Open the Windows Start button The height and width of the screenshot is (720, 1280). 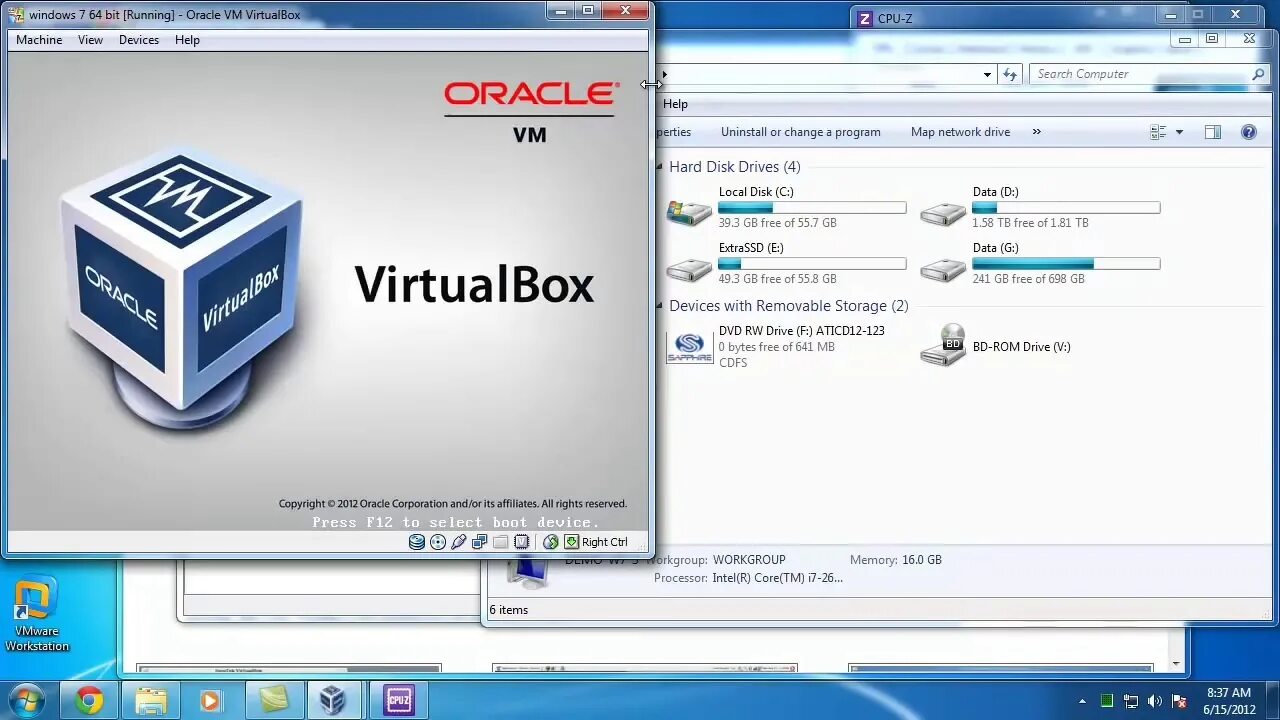pyautogui.click(x=27, y=700)
